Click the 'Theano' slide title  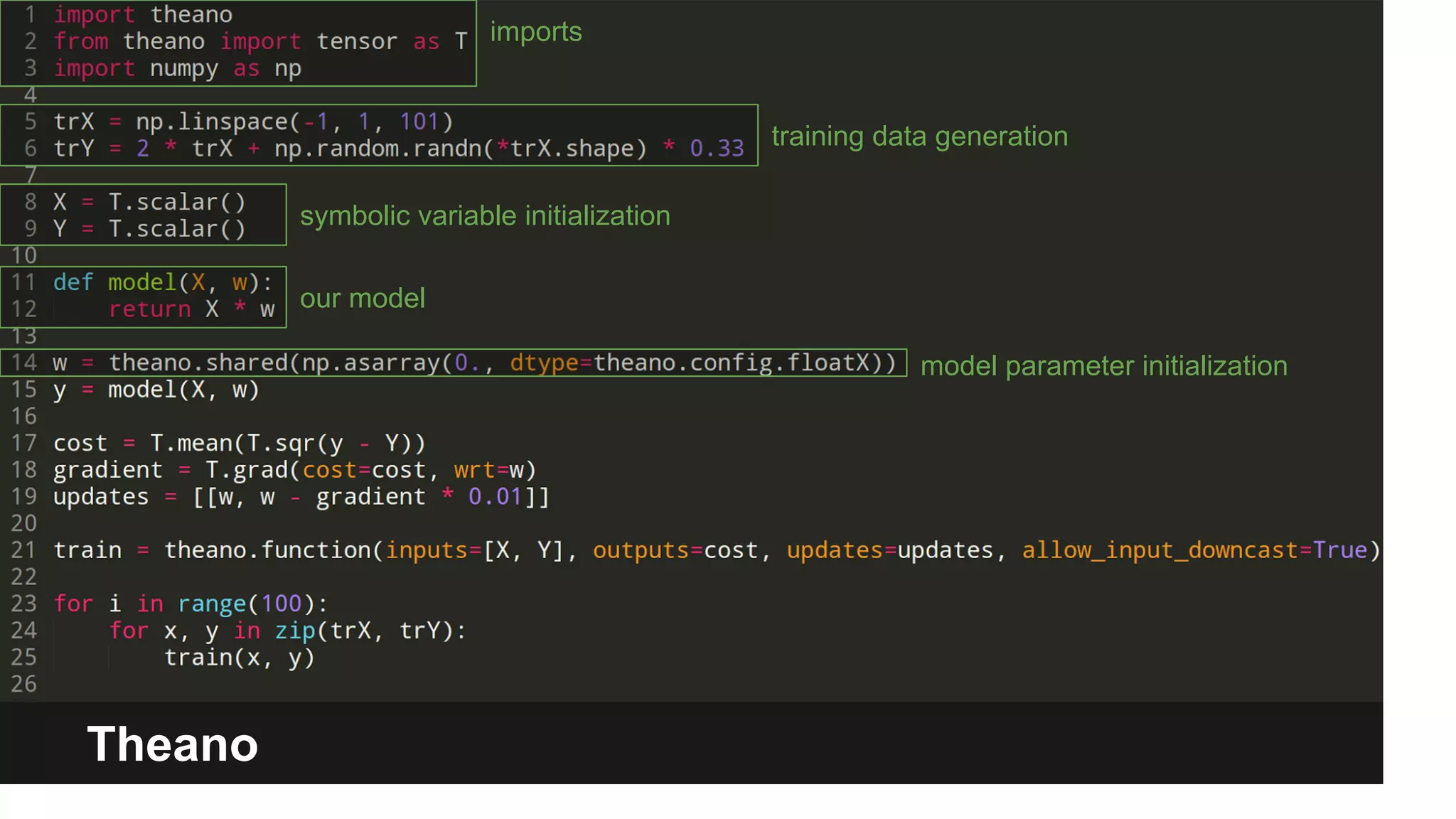(173, 744)
